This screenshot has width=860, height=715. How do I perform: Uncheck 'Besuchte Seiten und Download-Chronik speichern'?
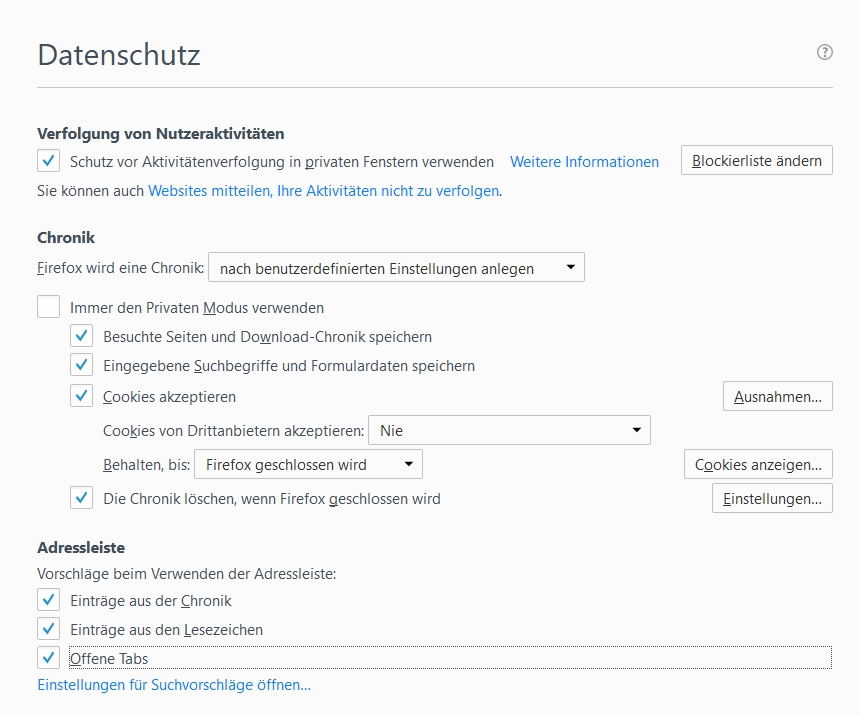82,336
